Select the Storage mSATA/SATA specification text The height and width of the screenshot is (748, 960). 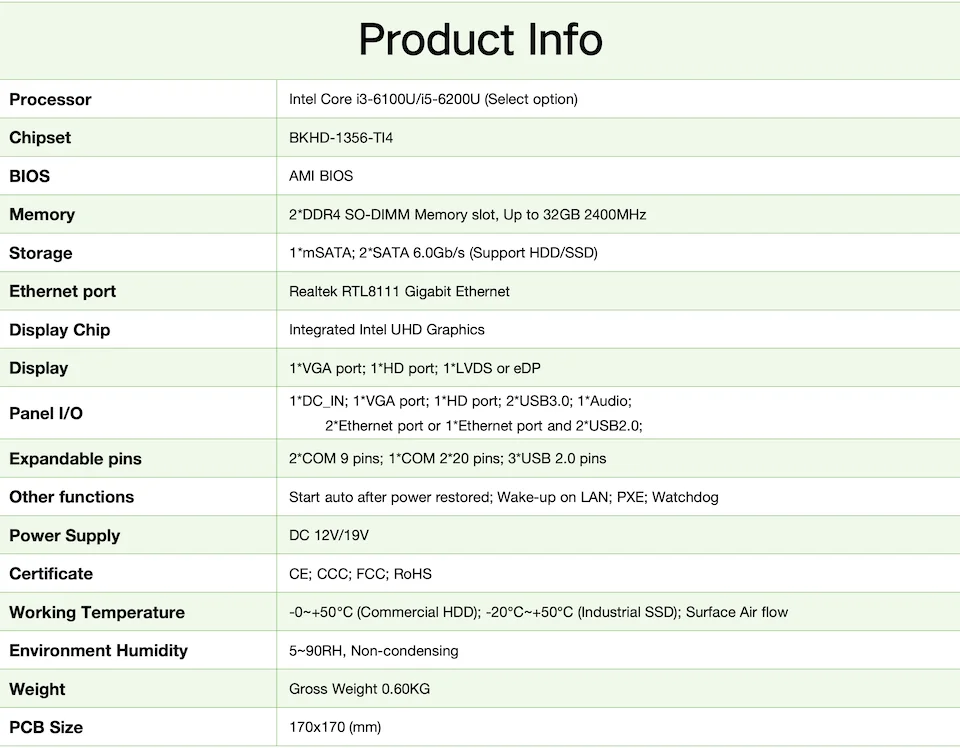pyautogui.click(x=443, y=253)
